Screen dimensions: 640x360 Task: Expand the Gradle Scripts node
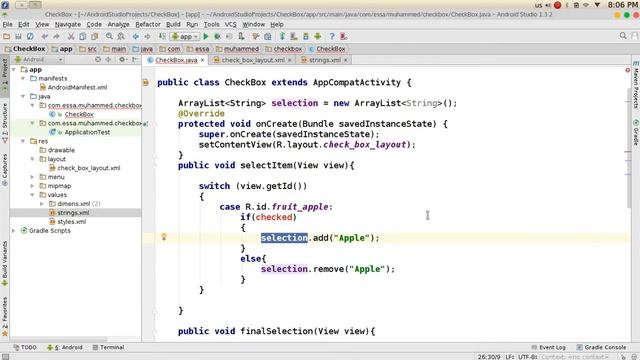pyautogui.click(x=14, y=231)
